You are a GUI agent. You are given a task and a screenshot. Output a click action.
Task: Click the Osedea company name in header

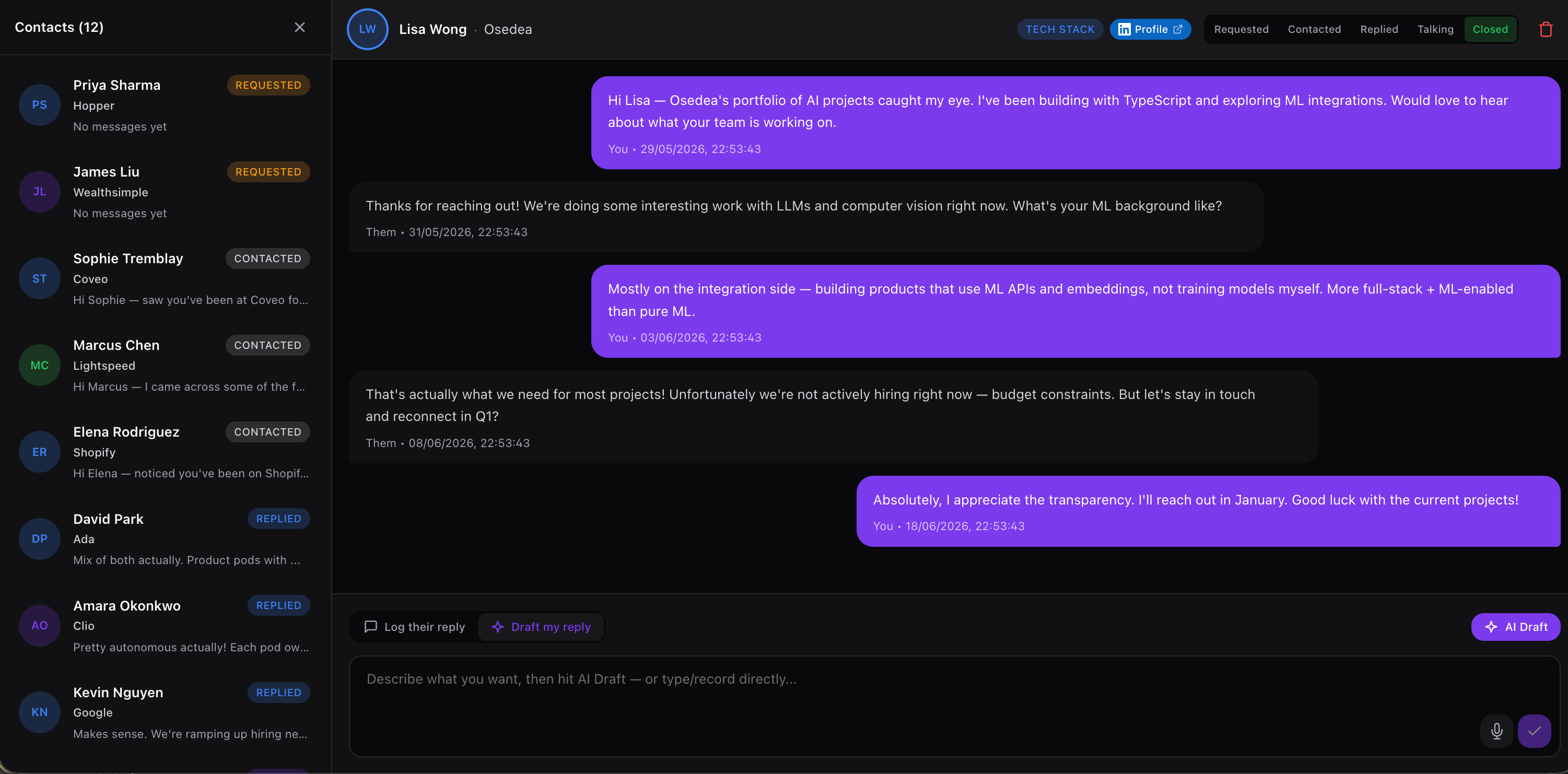point(508,29)
